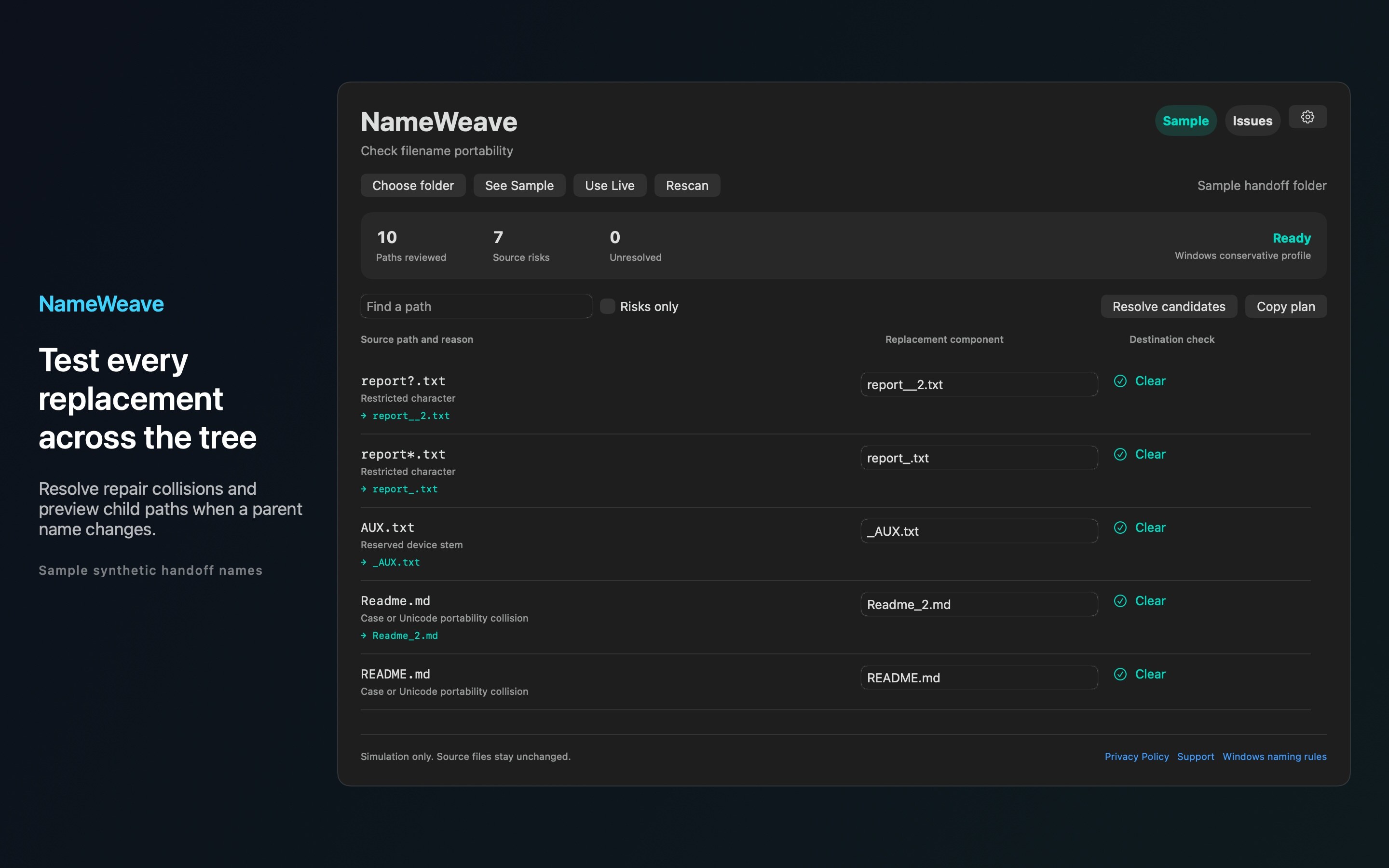Switch to the Sample tab
This screenshot has height=868, width=1389.
[1185, 121]
